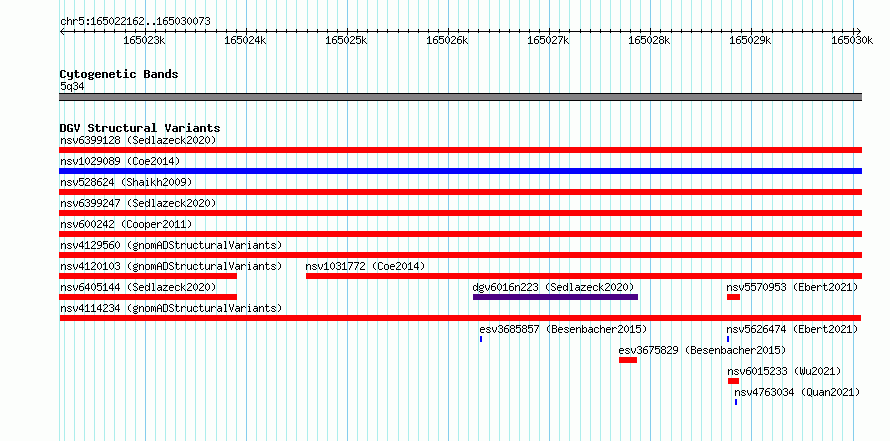Select the purple dgv6016n223 variant bar
890x441 pixels.
point(555,297)
